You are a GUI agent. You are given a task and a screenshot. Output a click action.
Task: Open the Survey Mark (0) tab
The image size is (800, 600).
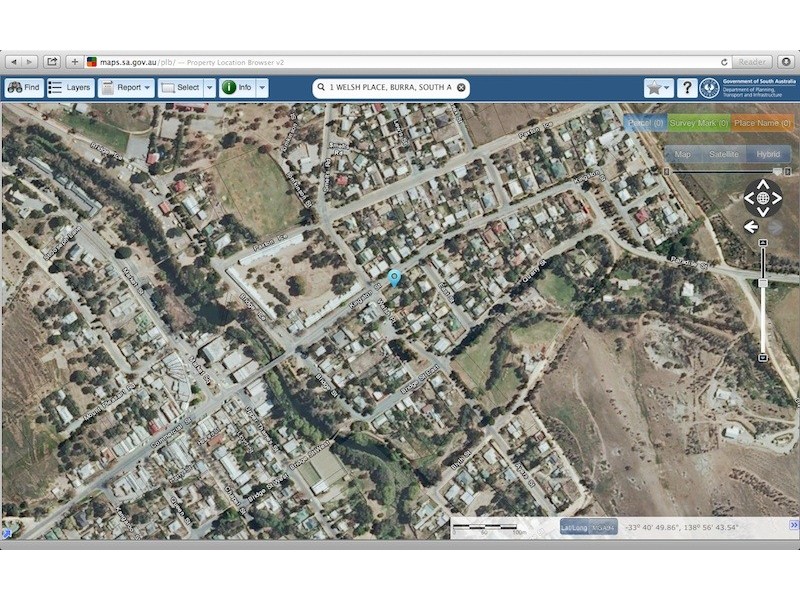(700, 123)
